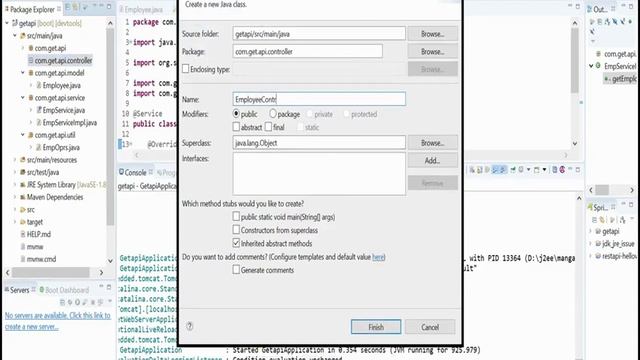The height and width of the screenshot is (360, 640).
Task: Select HELP.md file in Package Explorer
Action: 36,234
